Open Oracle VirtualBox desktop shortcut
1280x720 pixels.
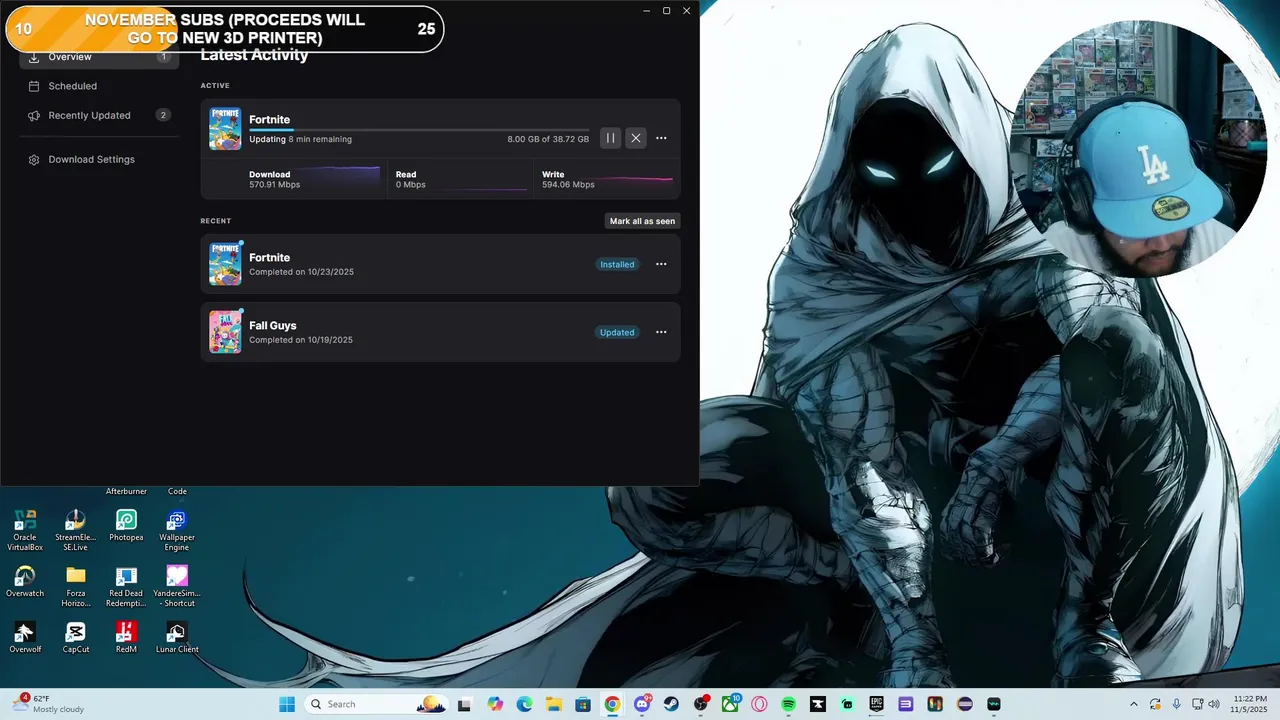[x=25, y=530]
